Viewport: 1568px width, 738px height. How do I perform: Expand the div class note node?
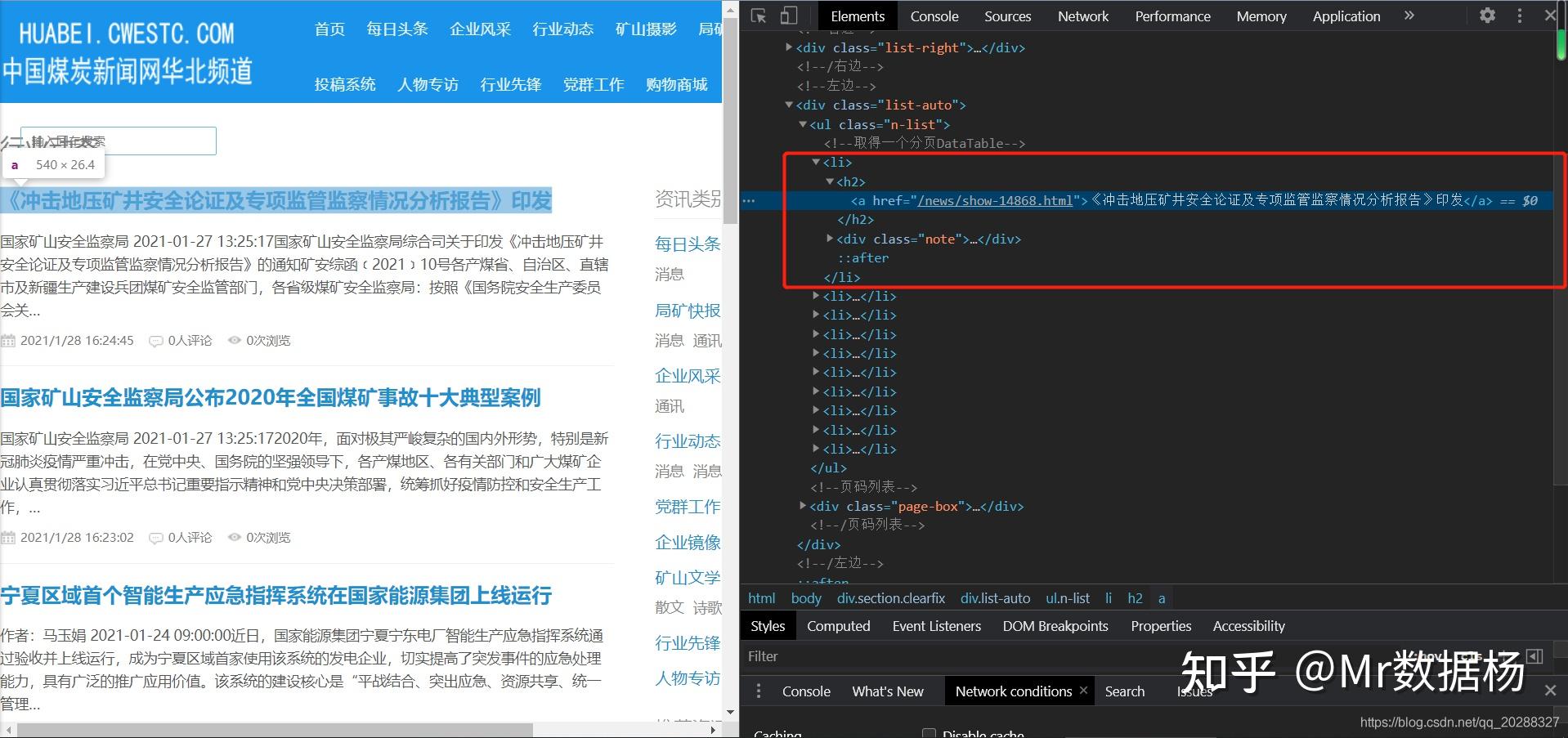830,239
